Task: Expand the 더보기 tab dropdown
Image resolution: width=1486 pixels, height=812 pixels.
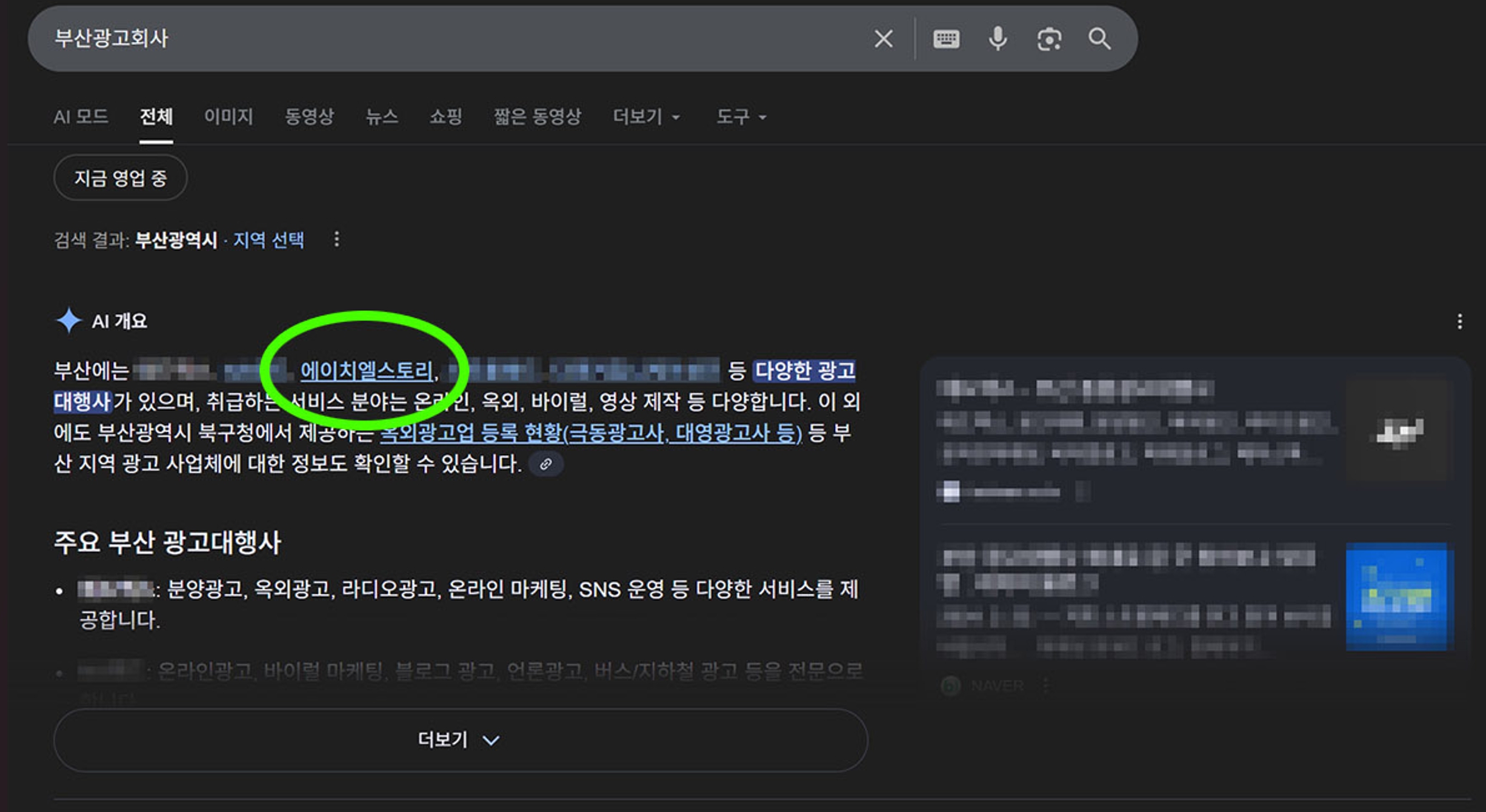Action: tap(646, 116)
